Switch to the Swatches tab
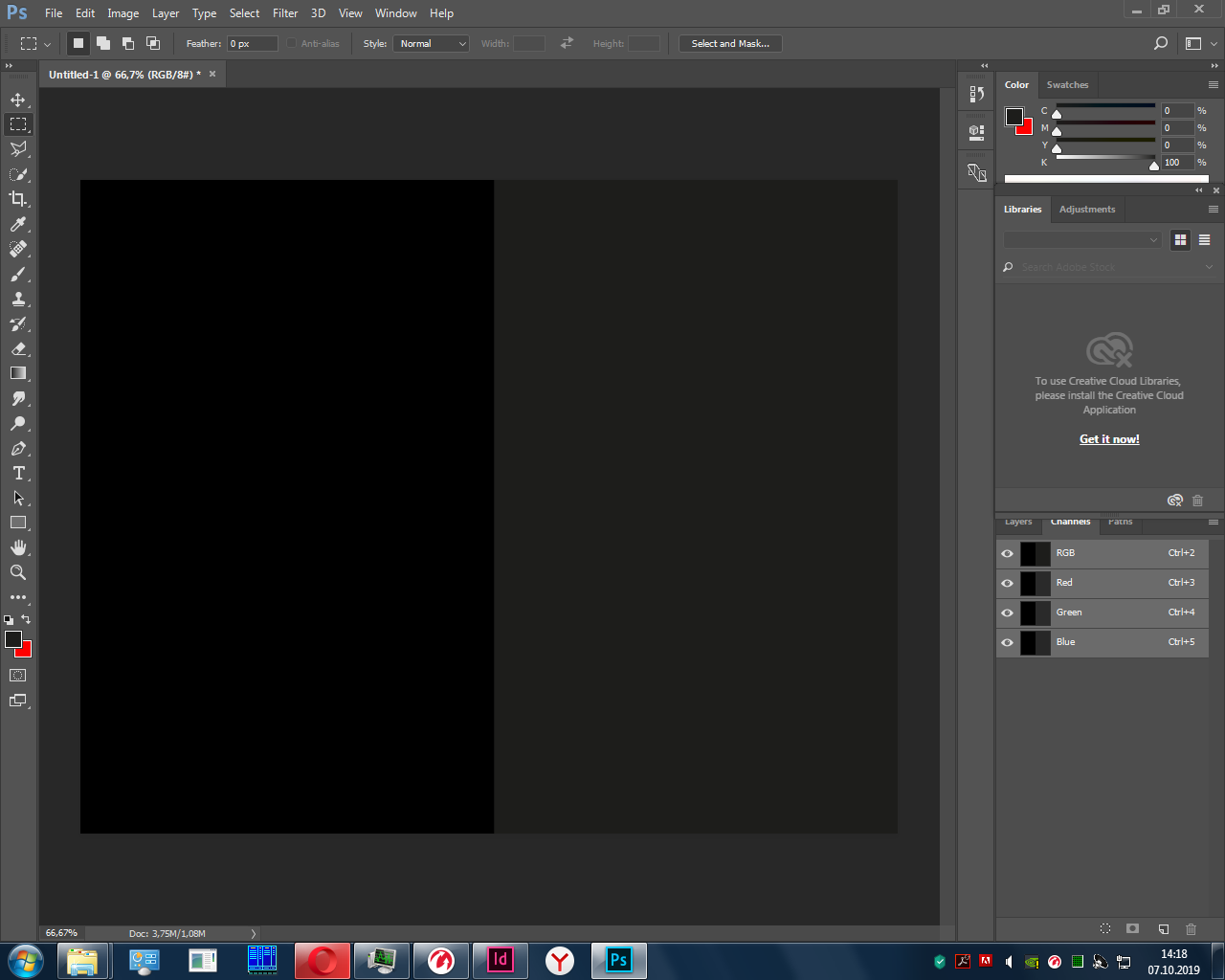The image size is (1225, 980). (1067, 84)
